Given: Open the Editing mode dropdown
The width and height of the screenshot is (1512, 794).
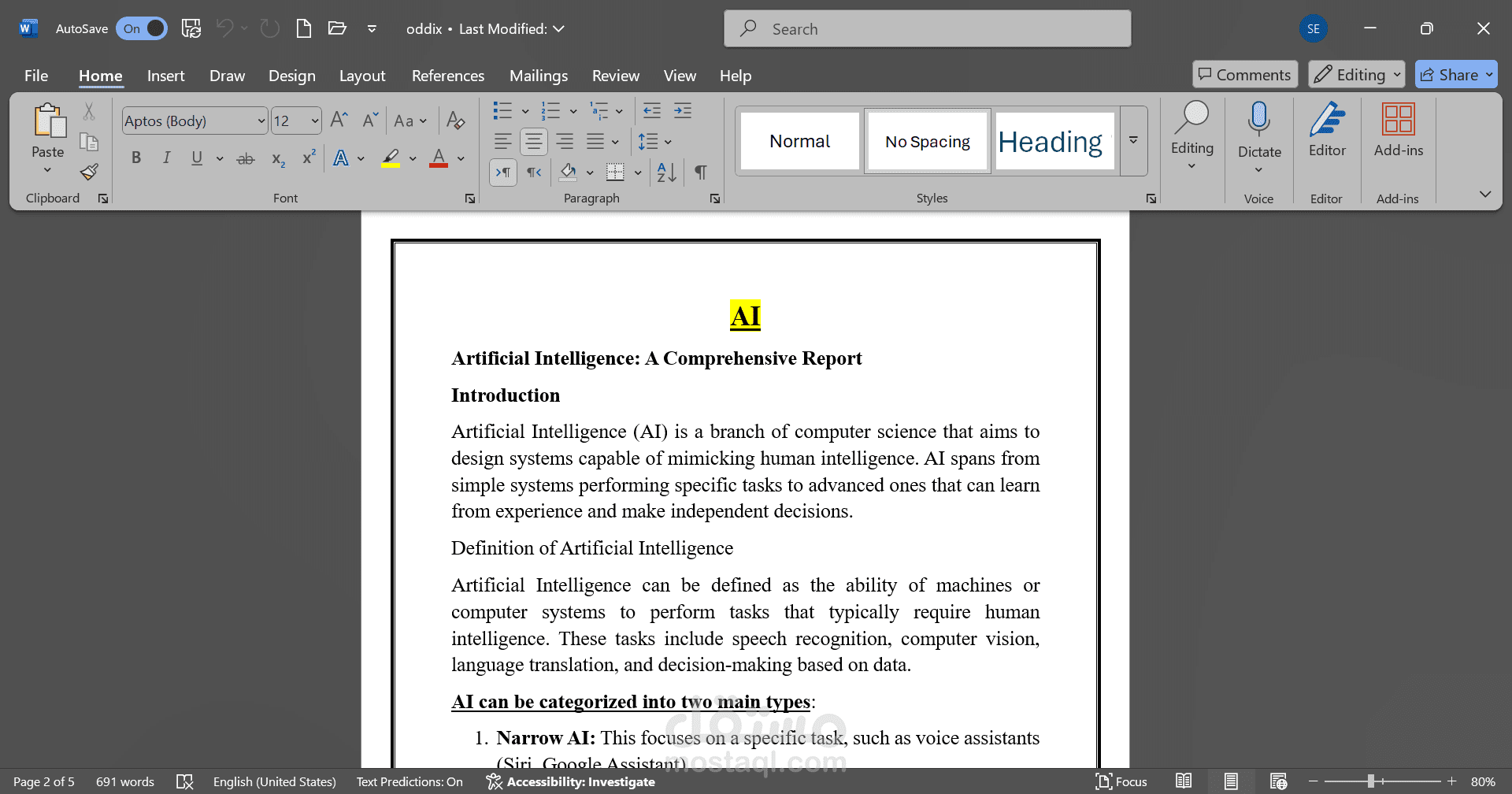Looking at the screenshot, I should click(x=1356, y=75).
